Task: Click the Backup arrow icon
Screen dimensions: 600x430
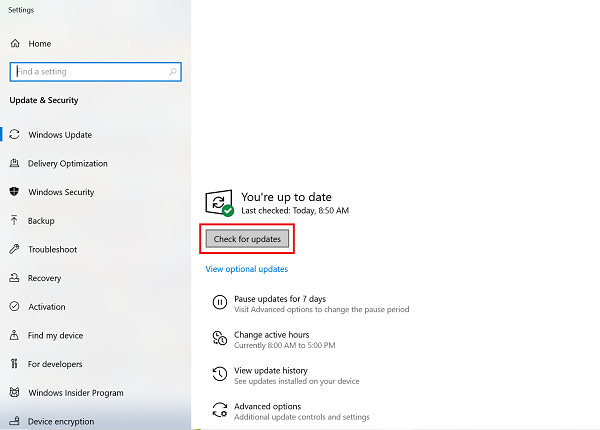Action: [15, 221]
